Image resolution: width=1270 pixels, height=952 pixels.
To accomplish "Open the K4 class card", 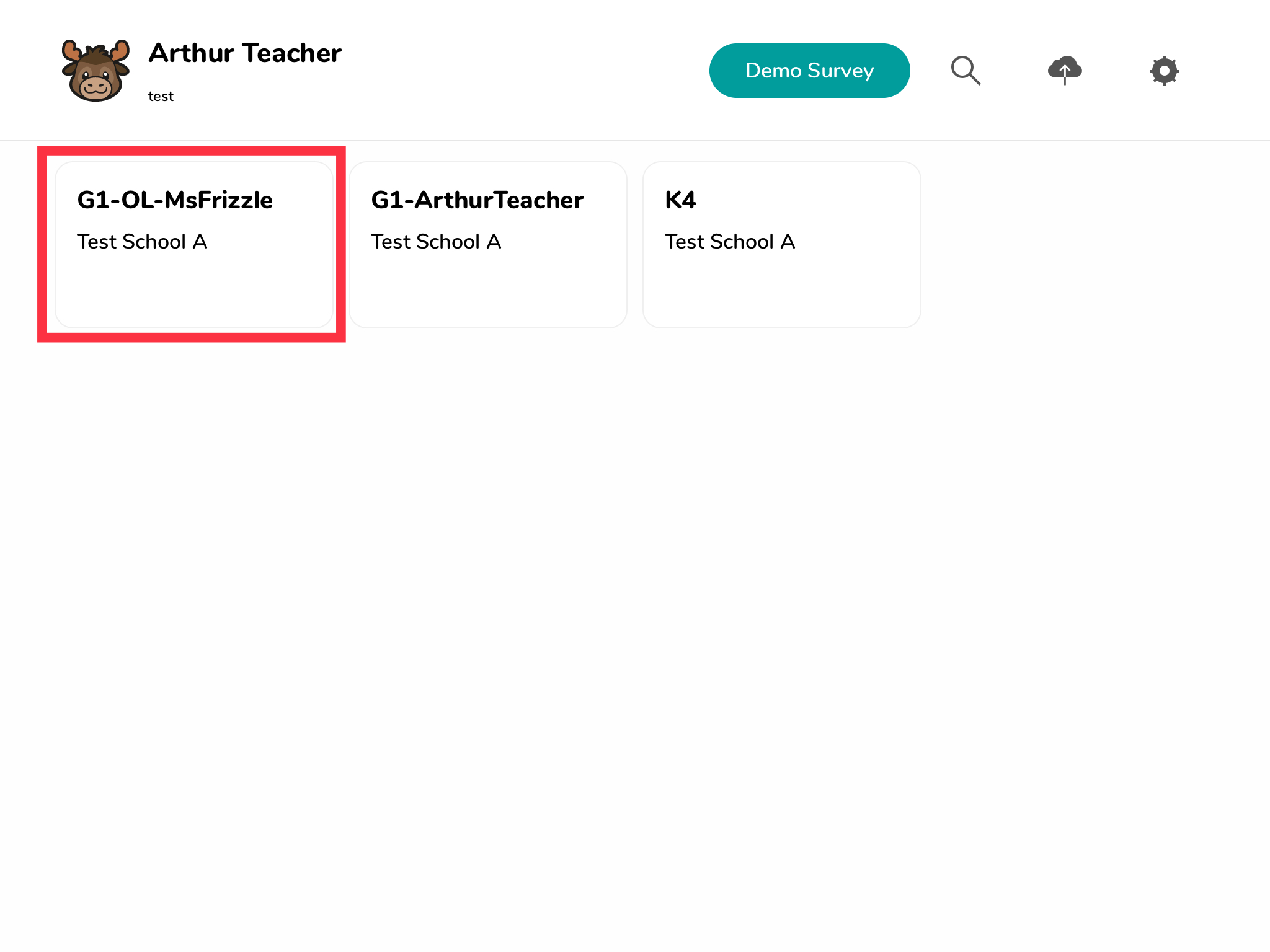I will point(782,245).
